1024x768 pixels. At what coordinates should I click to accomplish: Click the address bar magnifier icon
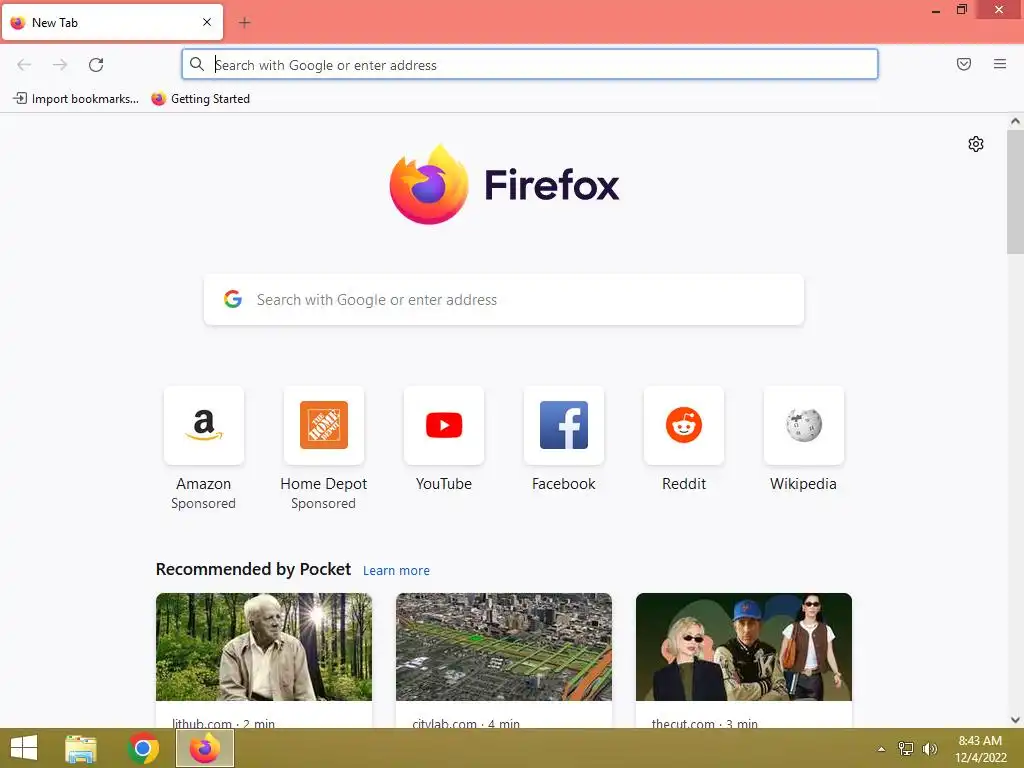197,64
